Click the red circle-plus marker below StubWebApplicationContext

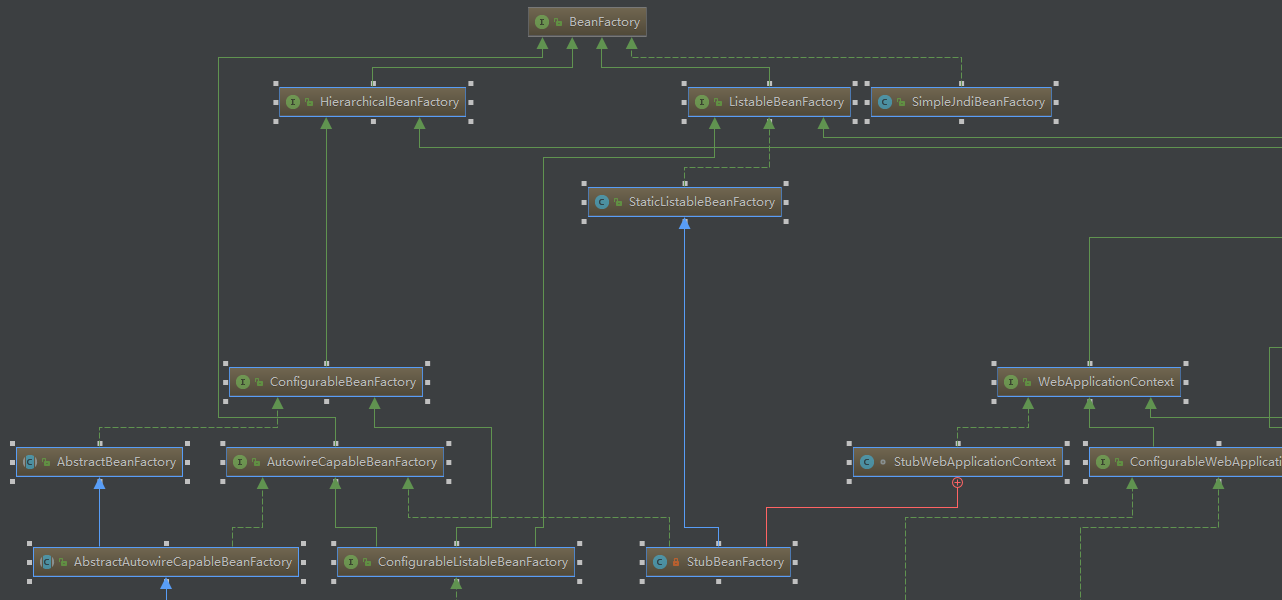click(957, 482)
